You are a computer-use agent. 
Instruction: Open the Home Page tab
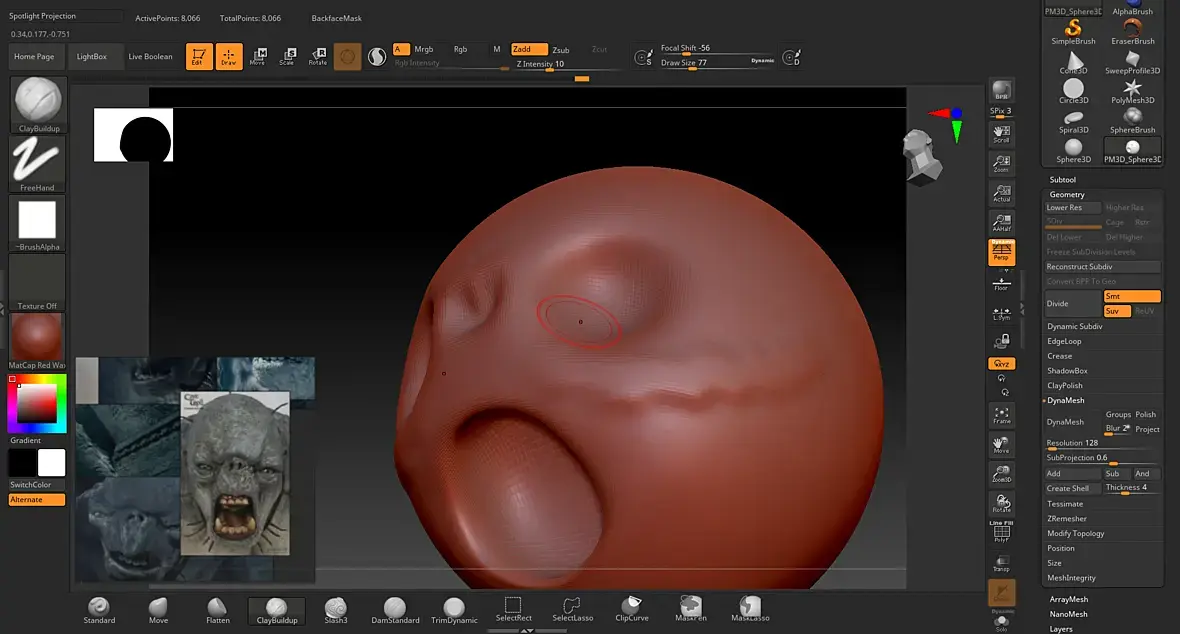click(34, 56)
